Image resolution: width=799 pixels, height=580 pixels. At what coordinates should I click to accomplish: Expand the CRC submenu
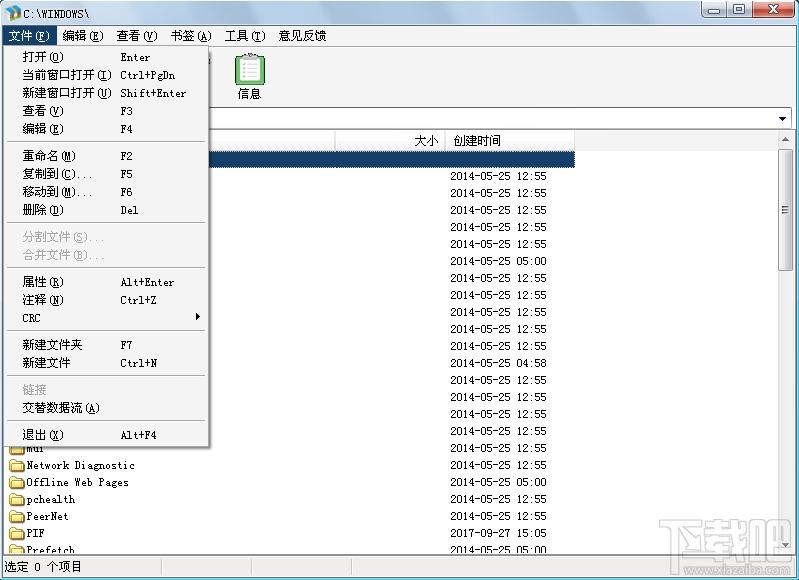pyautogui.click(x=106, y=318)
